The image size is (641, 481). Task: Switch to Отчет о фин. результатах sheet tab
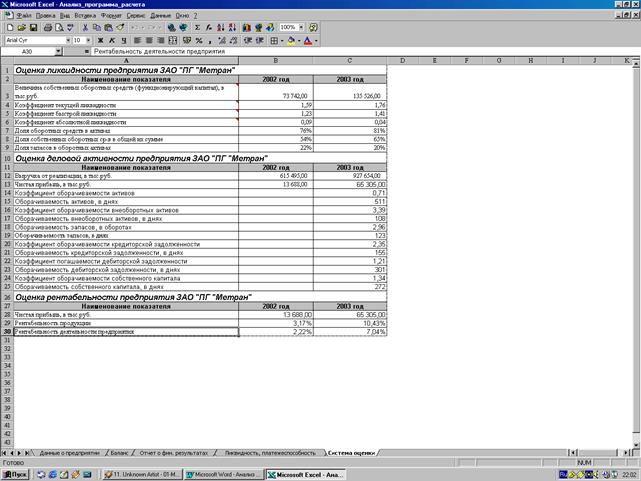pos(174,453)
